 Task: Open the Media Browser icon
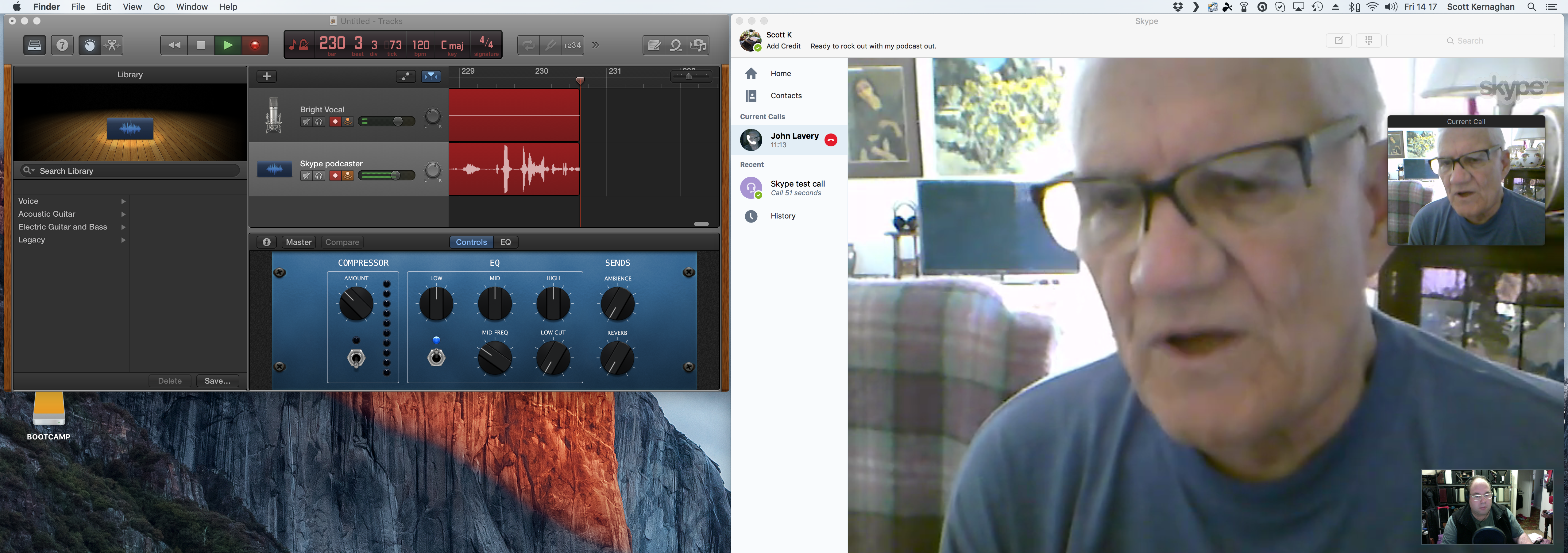tap(699, 45)
